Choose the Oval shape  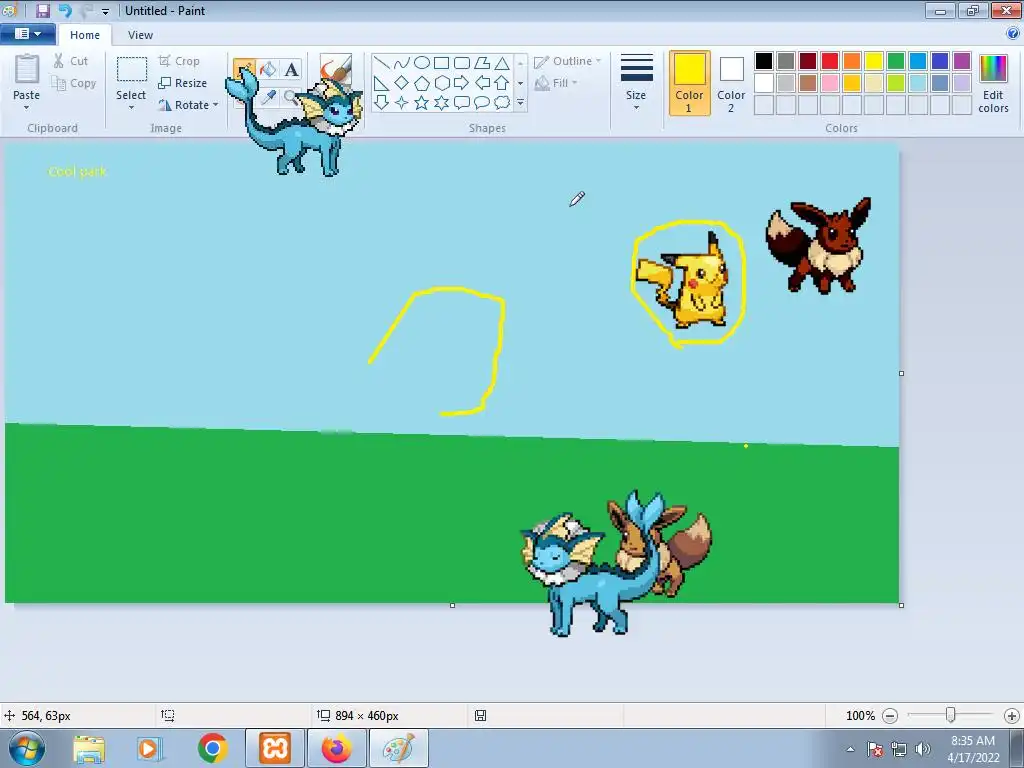pyautogui.click(x=422, y=63)
